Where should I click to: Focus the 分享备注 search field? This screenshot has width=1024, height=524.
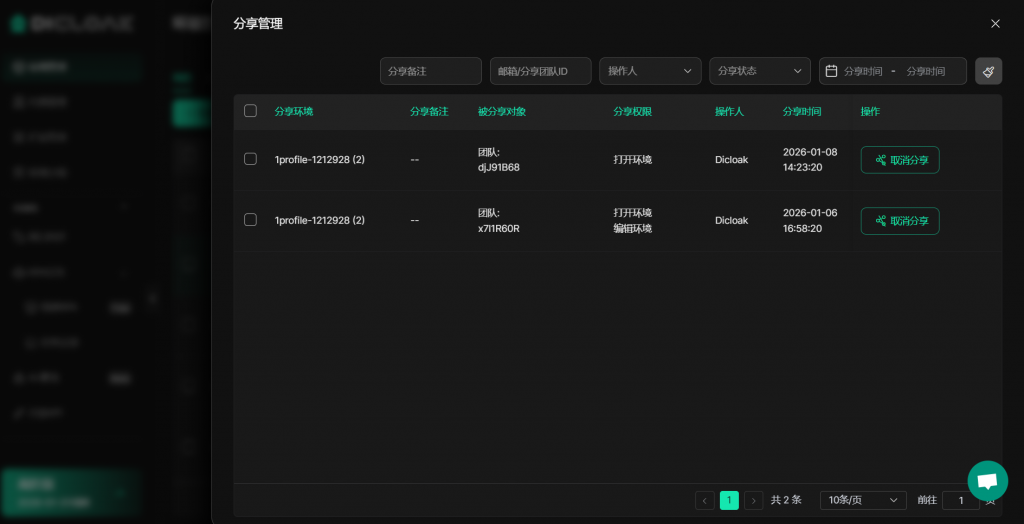[x=430, y=71]
